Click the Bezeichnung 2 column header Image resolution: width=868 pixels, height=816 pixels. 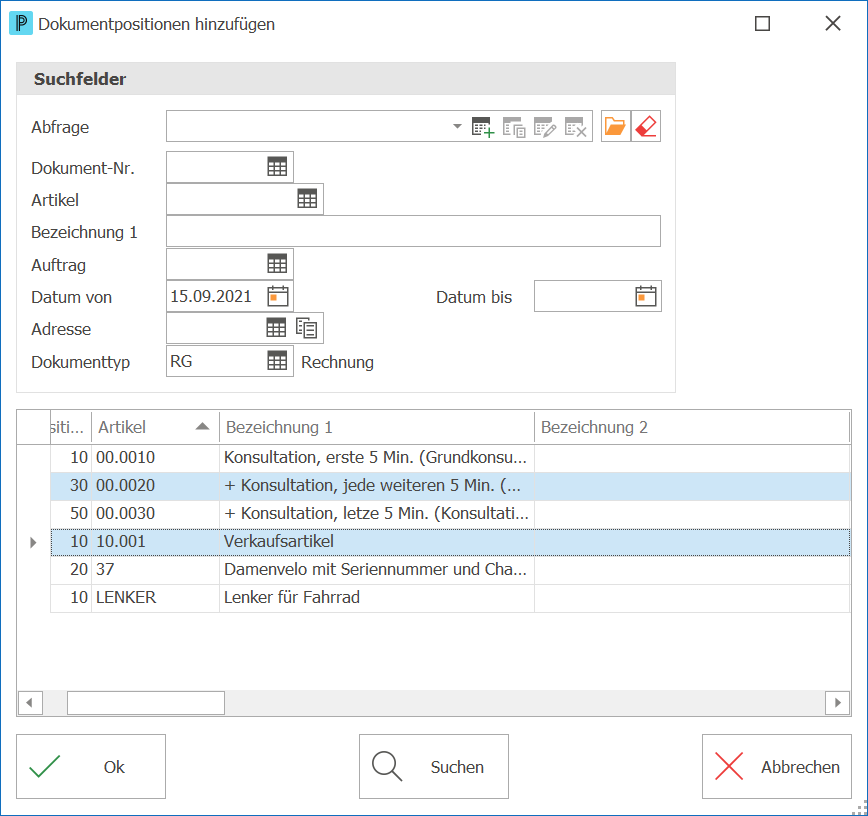click(x=692, y=427)
